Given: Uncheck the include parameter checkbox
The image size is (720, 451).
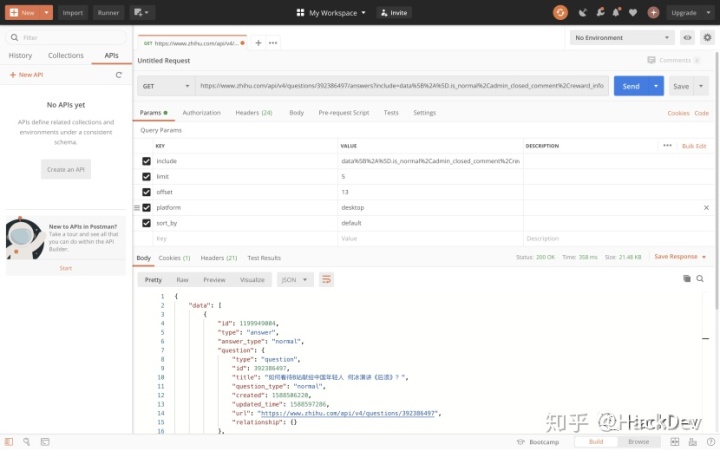Looking at the screenshot, I should tap(146, 161).
